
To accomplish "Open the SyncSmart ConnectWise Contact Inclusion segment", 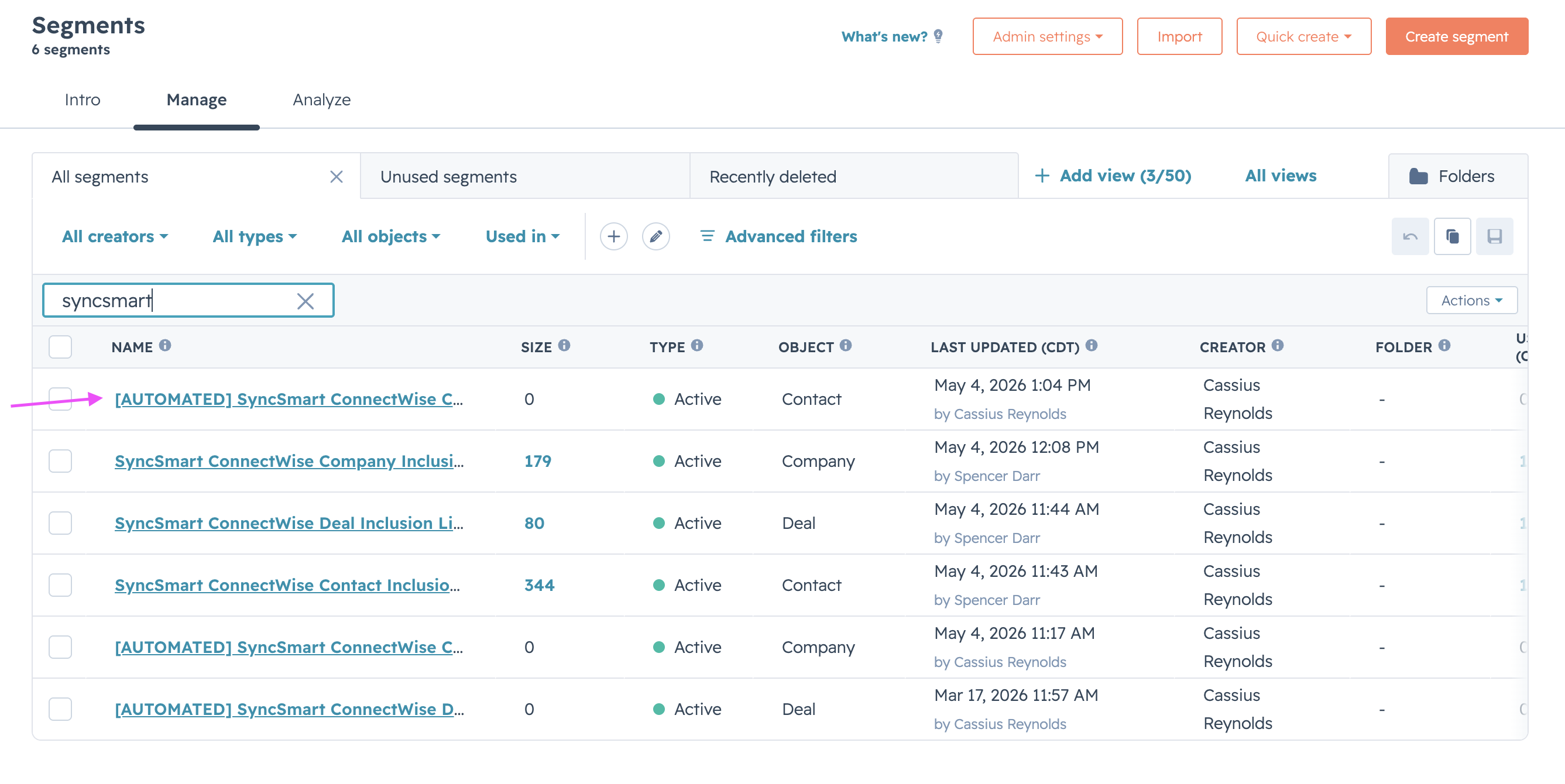I will tap(287, 585).
